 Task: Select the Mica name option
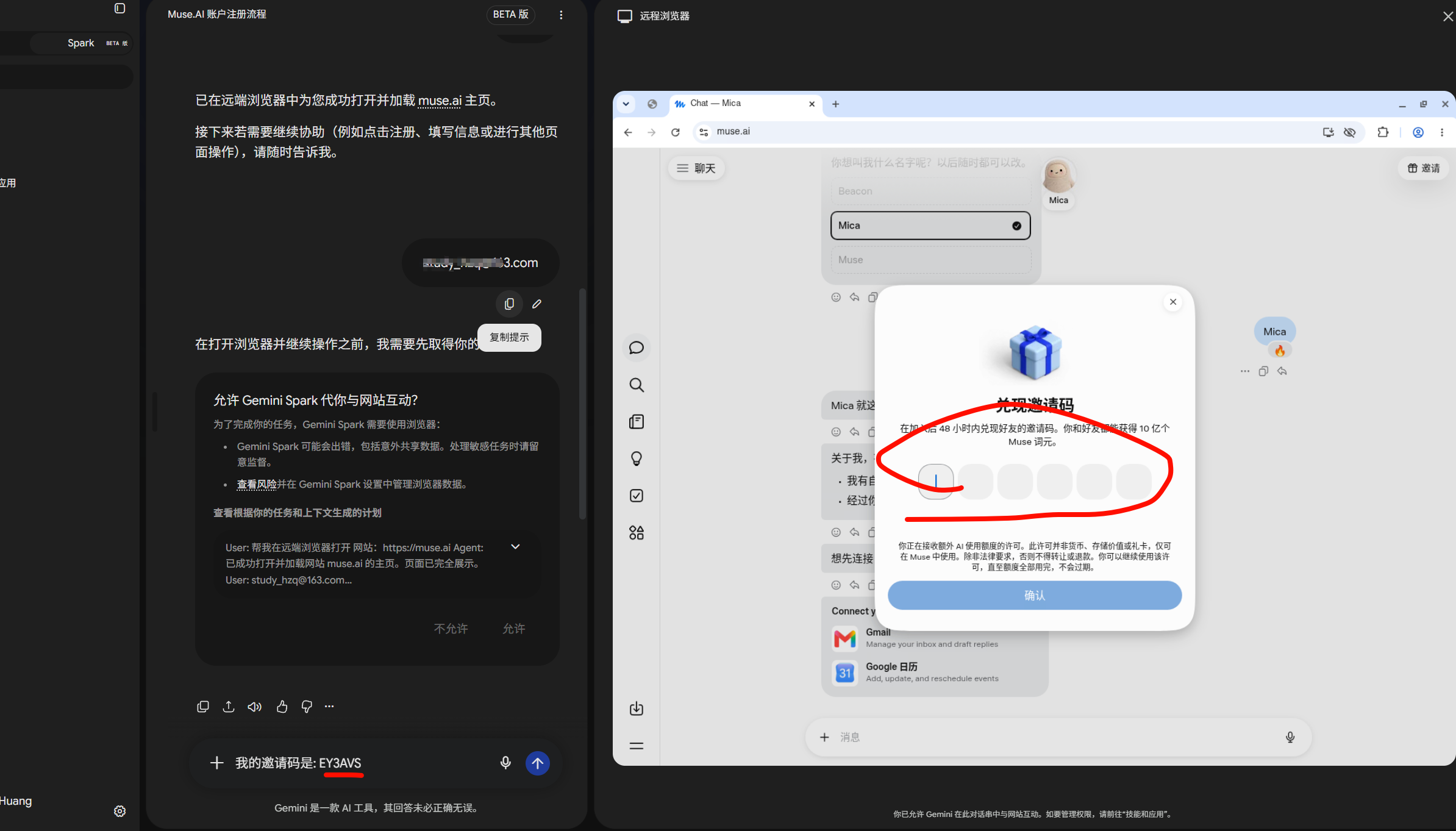(x=930, y=226)
